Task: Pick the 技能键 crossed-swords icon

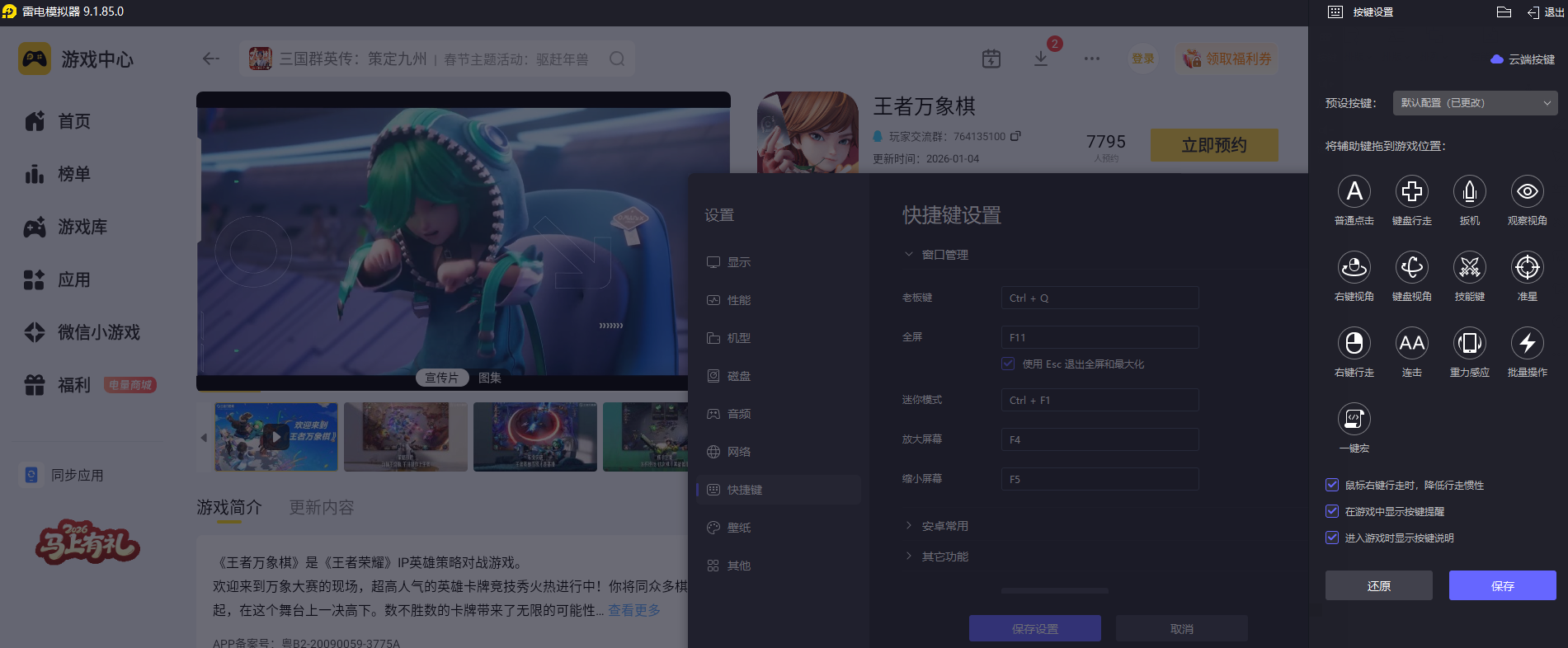Action: pyautogui.click(x=1469, y=267)
